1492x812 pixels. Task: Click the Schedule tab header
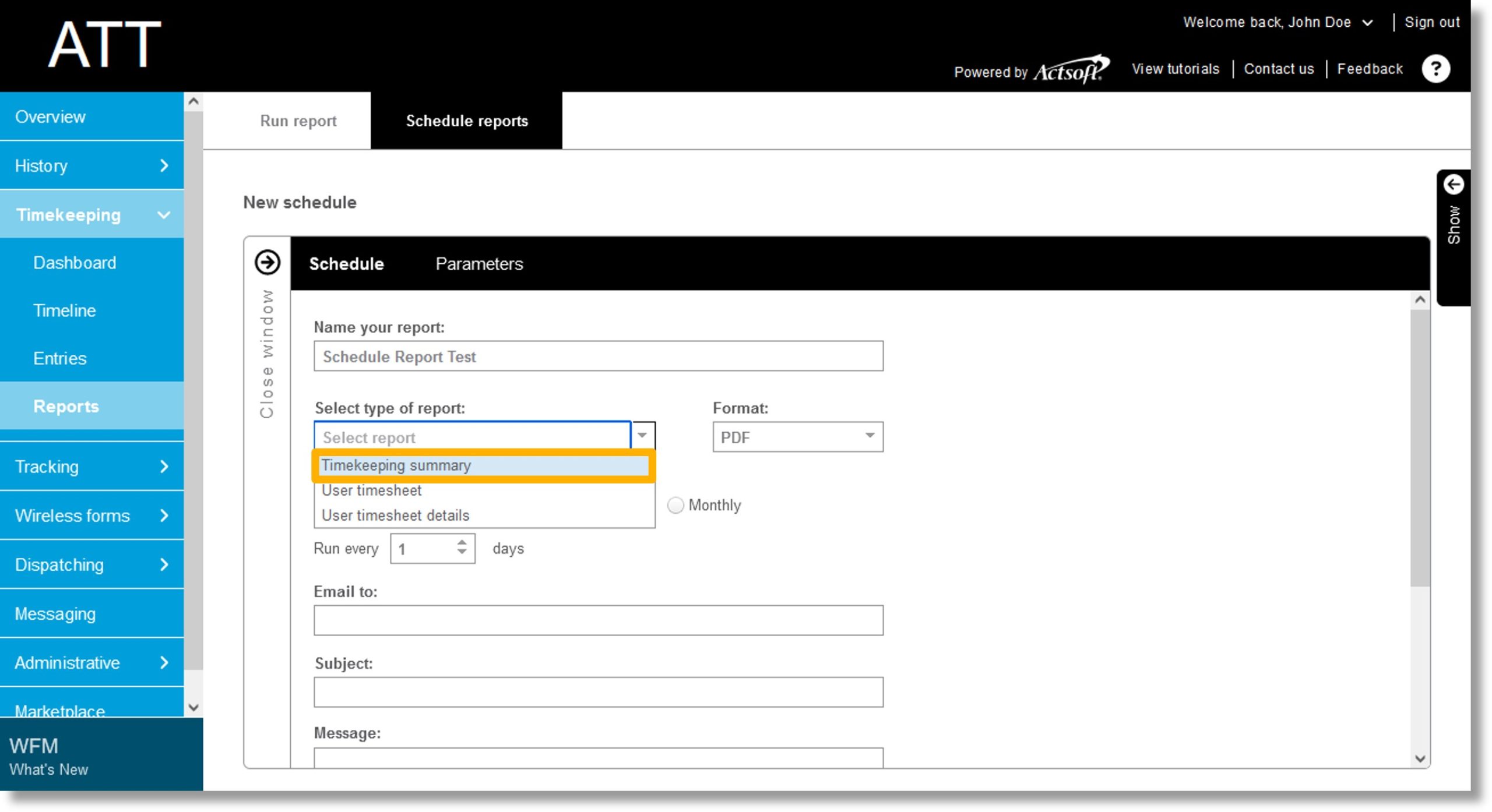346,264
